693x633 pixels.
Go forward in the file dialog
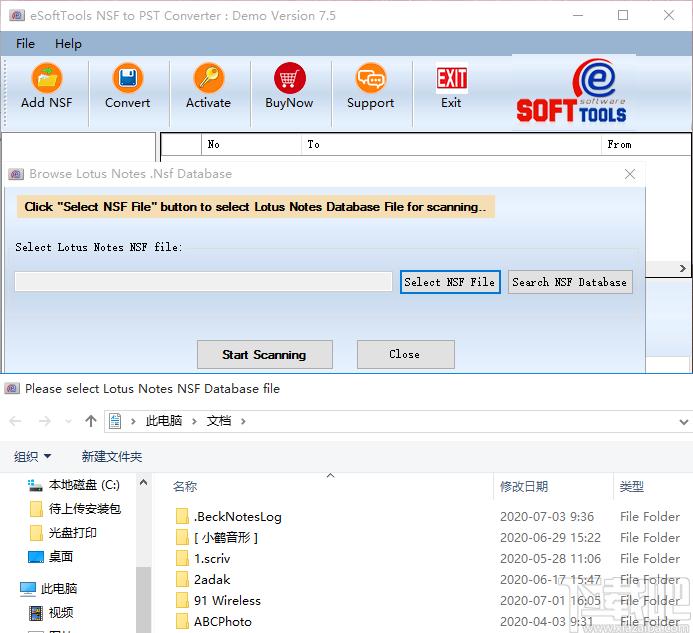point(45,421)
